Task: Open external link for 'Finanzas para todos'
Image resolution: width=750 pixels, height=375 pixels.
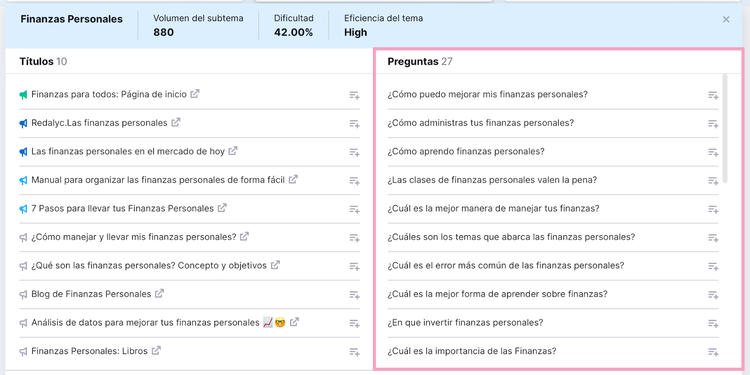Action: click(195, 94)
